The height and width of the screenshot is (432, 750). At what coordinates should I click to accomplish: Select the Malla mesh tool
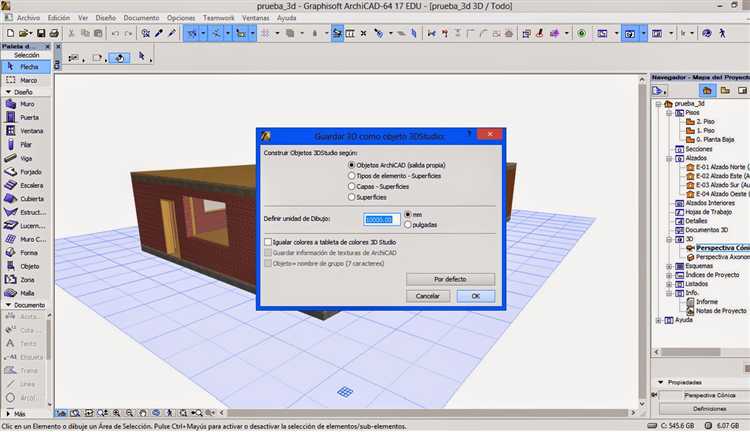tap(26, 293)
